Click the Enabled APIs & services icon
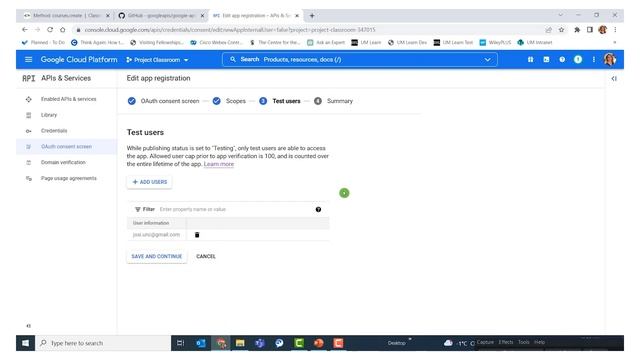This screenshot has height=360, width=640. pos(29,99)
